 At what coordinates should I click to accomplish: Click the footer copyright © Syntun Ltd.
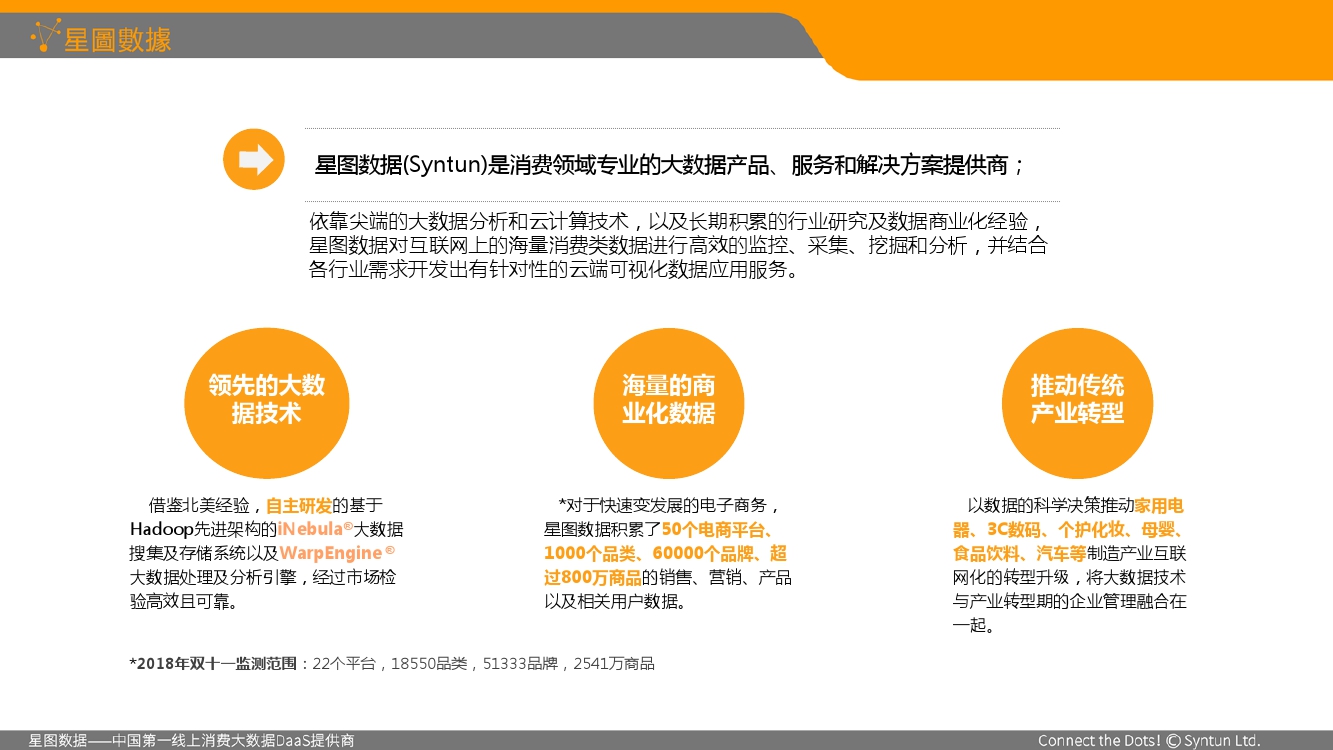[x=1213, y=741]
